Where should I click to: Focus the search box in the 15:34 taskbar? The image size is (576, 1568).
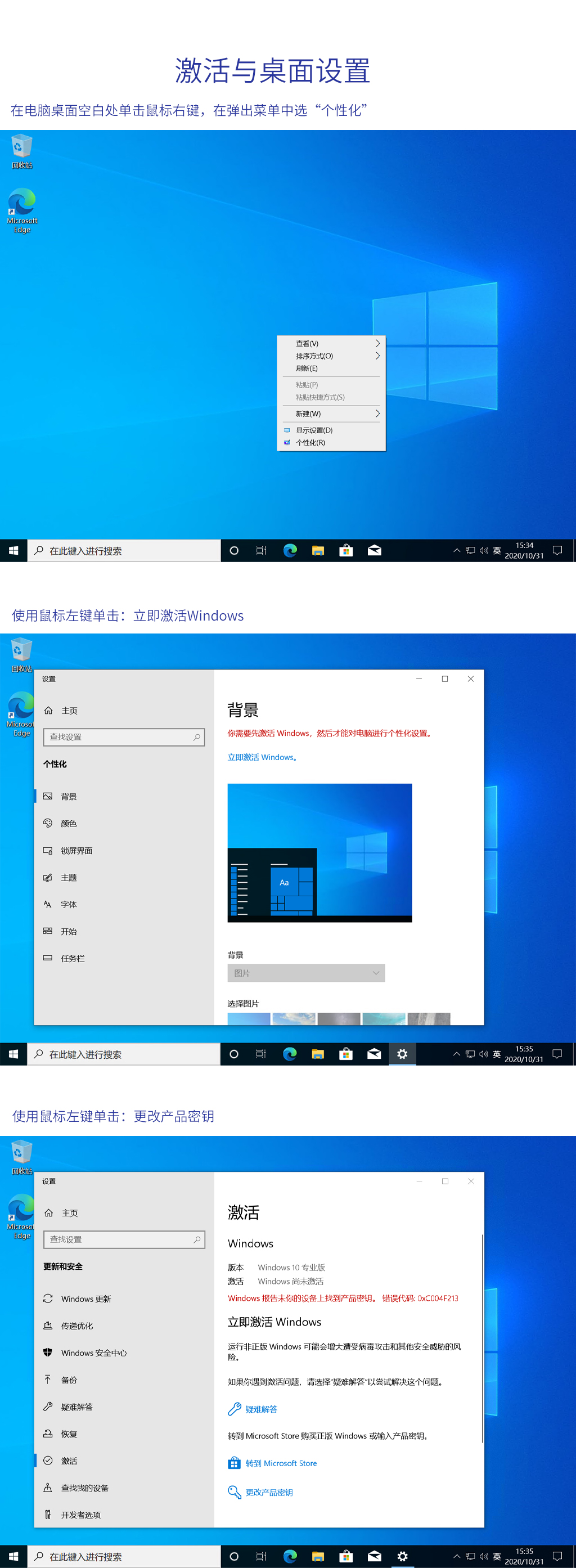coord(124,550)
